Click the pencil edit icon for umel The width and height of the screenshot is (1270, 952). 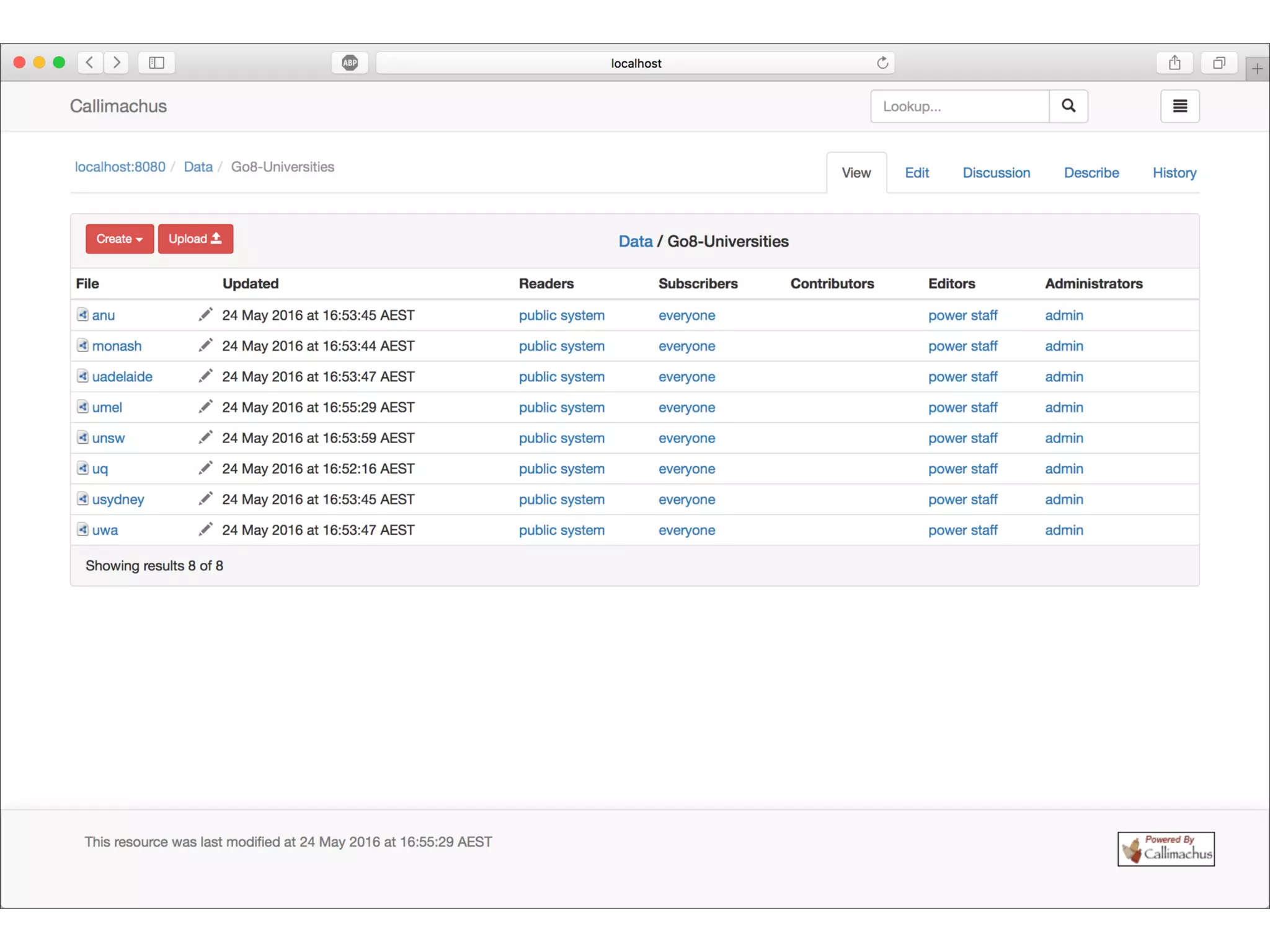tap(205, 407)
